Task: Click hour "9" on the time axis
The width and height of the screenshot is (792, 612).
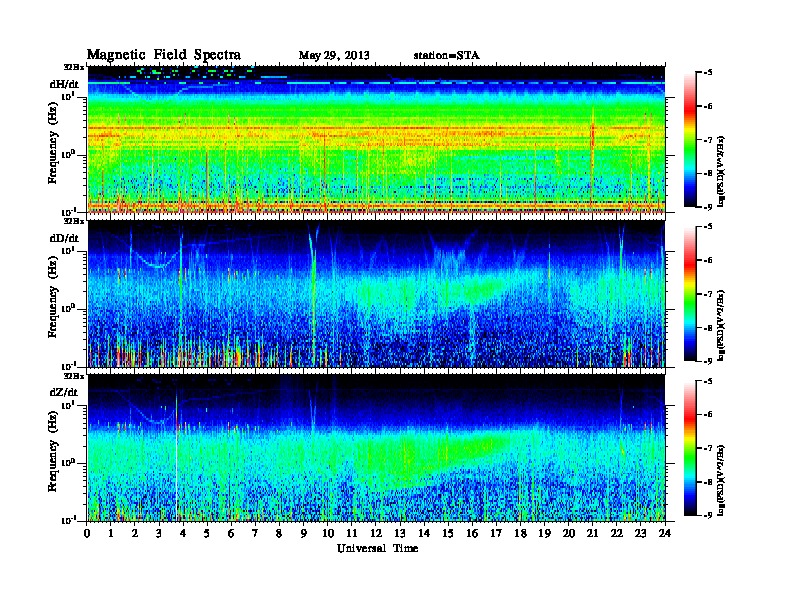Action: pos(304,534)
